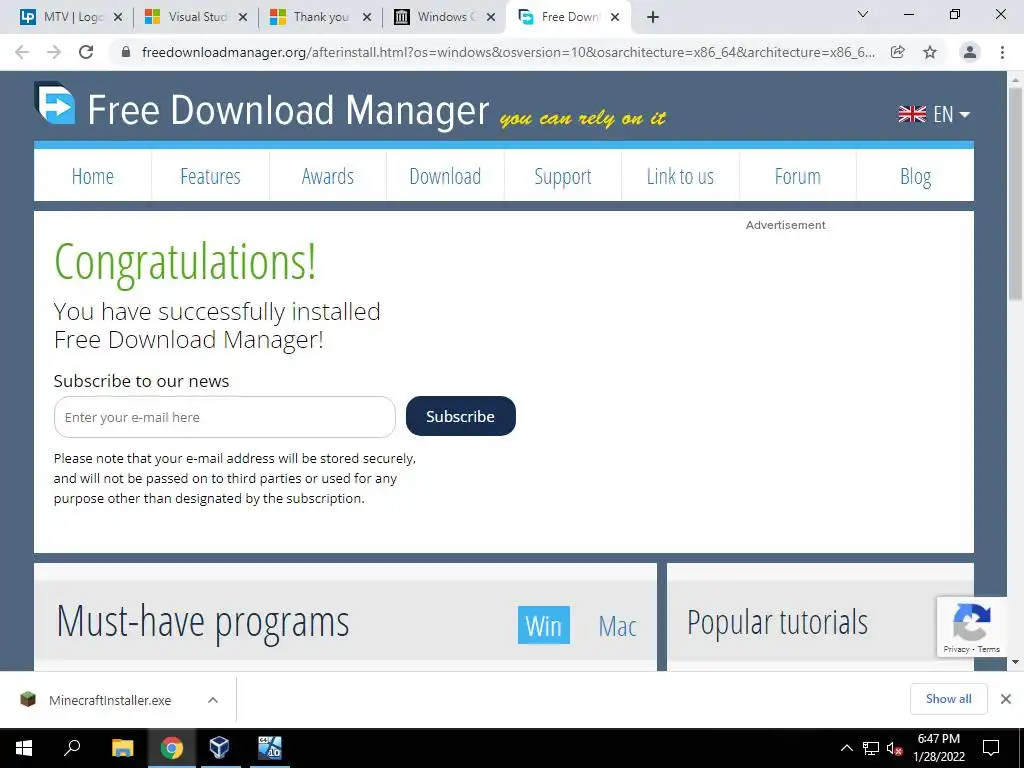Select the Win tab in Must-have programs
The height and width of the screenshot is (768, 1024).
point(543,625)
